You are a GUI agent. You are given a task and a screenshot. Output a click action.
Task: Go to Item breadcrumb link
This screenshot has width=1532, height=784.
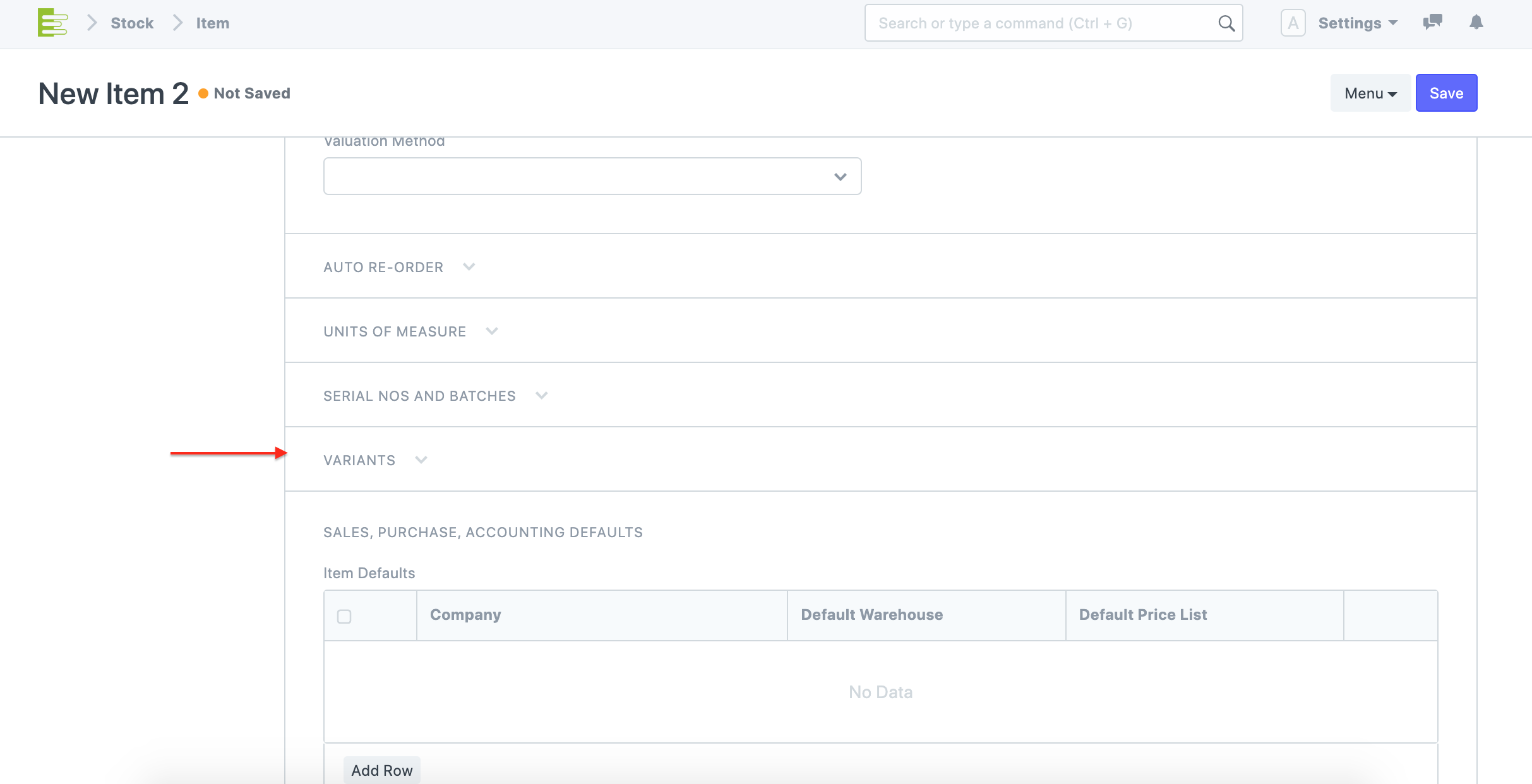click(x=212, y=23)
